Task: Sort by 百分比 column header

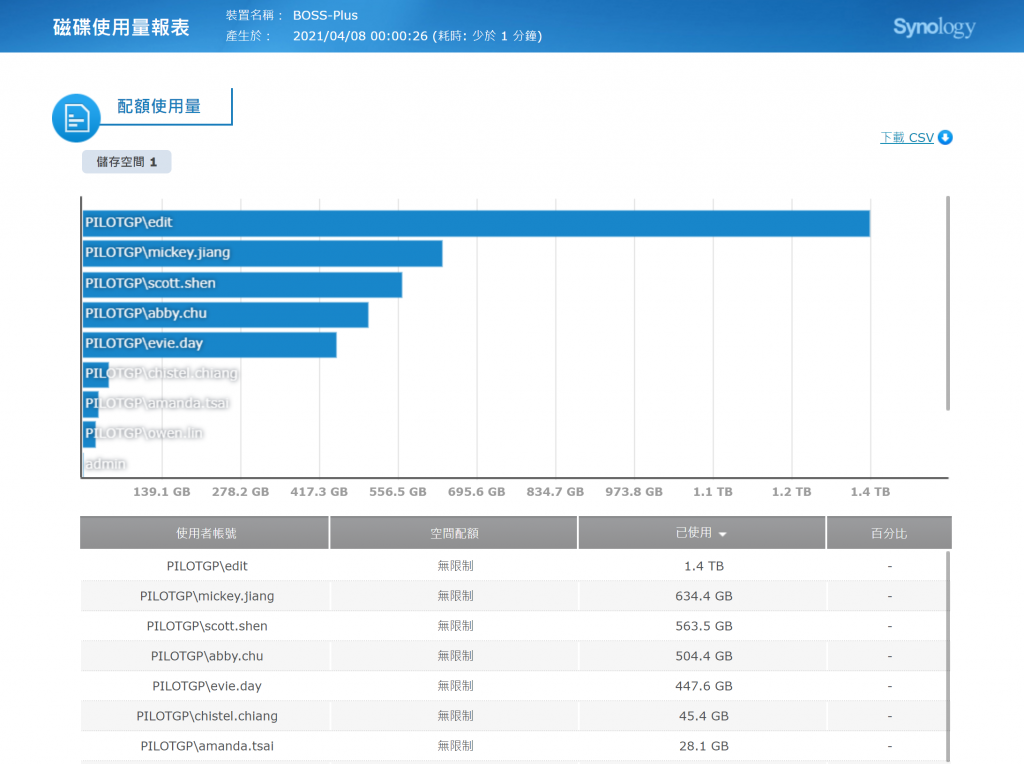Action: pos(889,533)
